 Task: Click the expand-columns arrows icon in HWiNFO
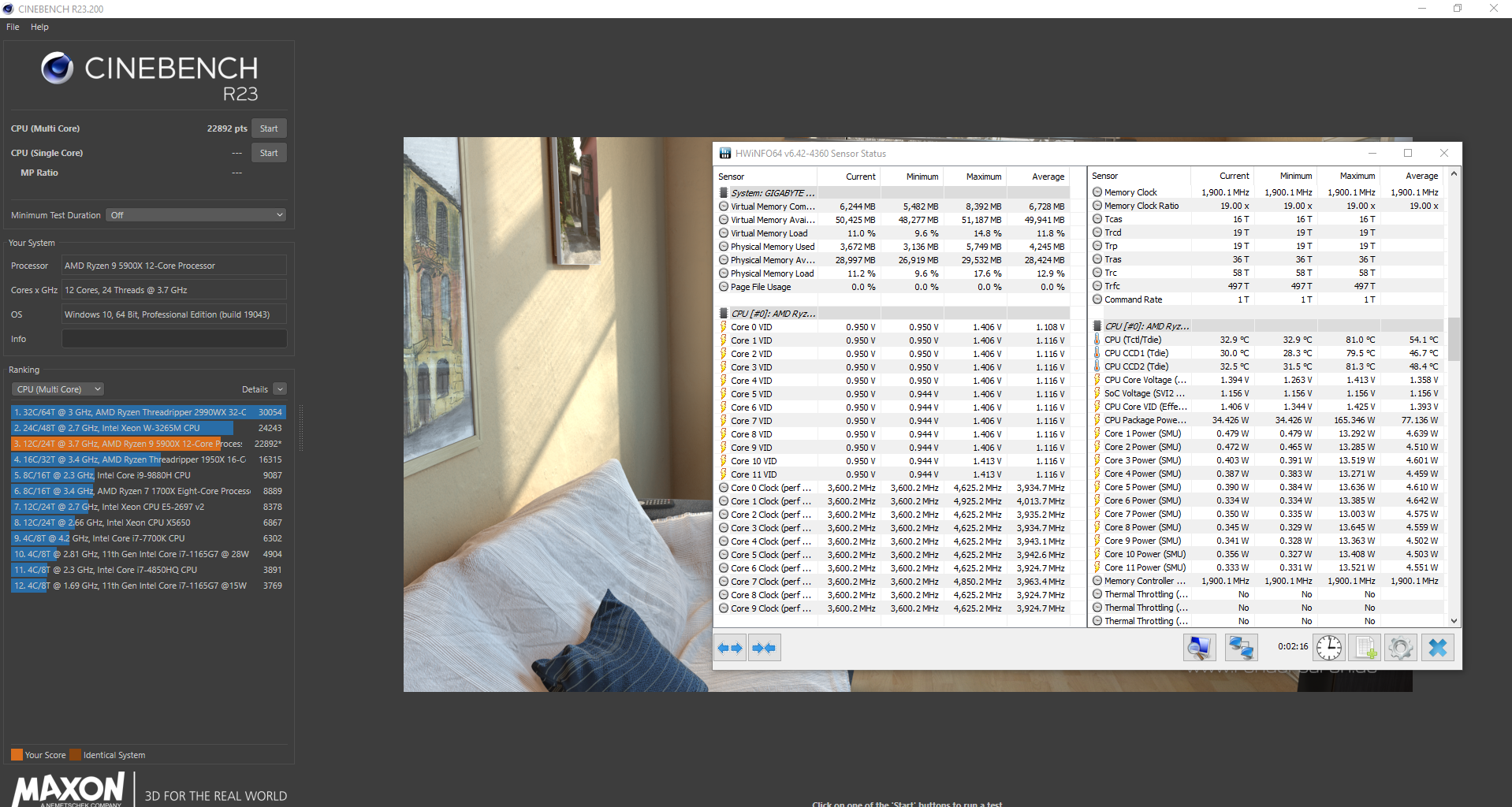coord(730,648)
